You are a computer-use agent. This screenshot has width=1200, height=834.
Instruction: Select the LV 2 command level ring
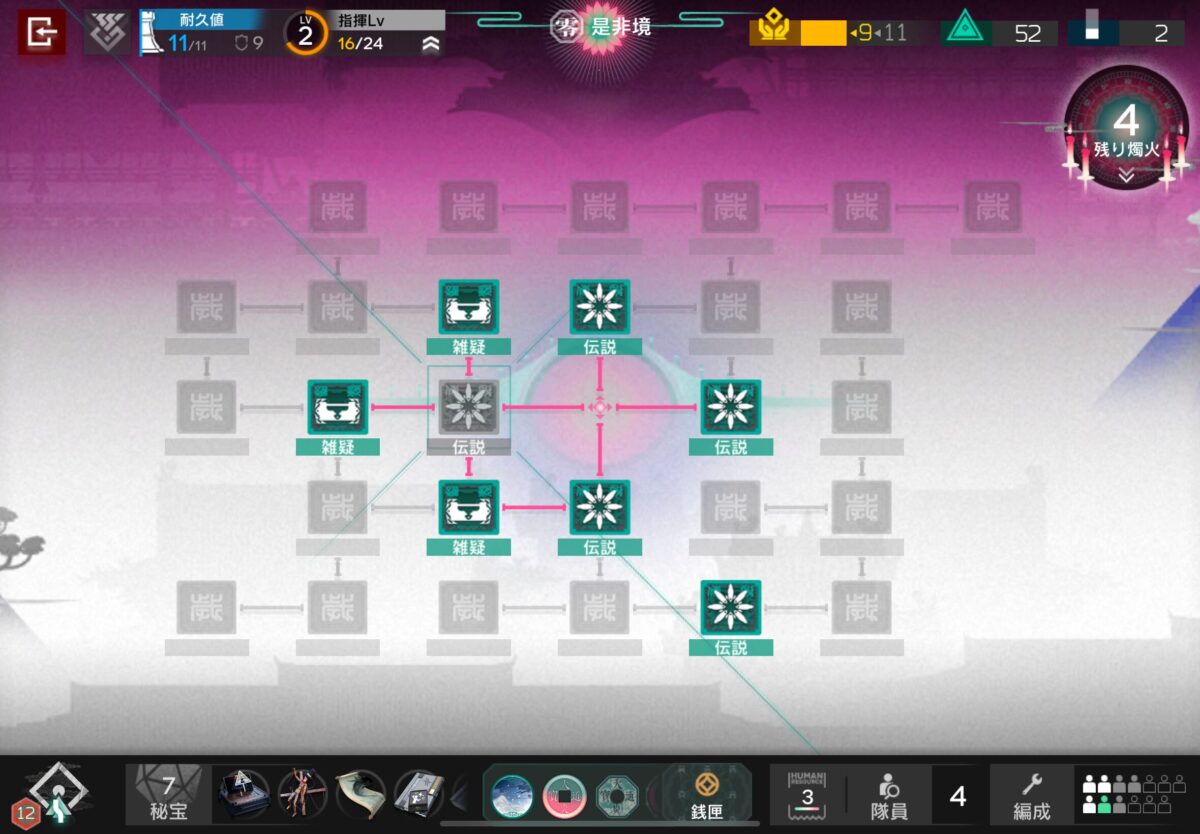(305, 33)
